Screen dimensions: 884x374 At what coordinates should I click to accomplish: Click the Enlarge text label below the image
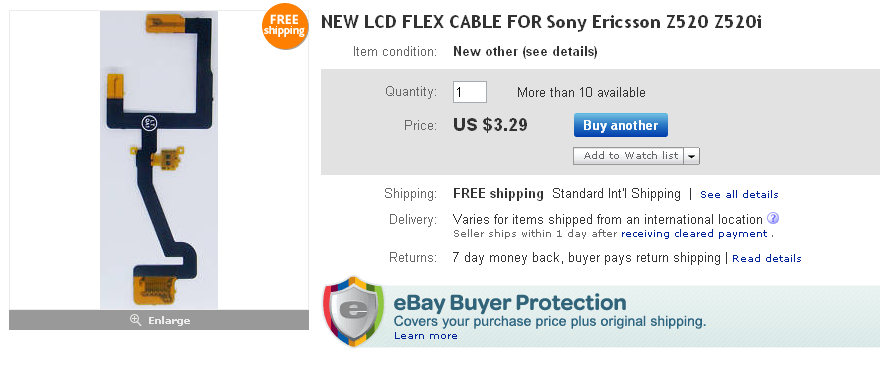tap(169, 320)
